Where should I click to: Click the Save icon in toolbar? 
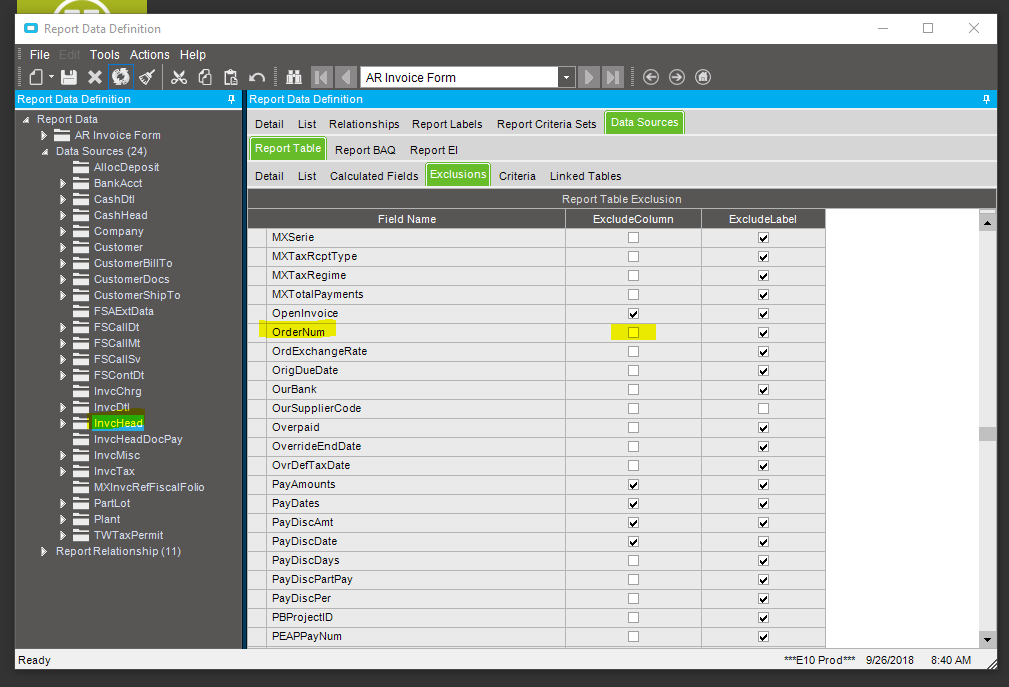68,77
